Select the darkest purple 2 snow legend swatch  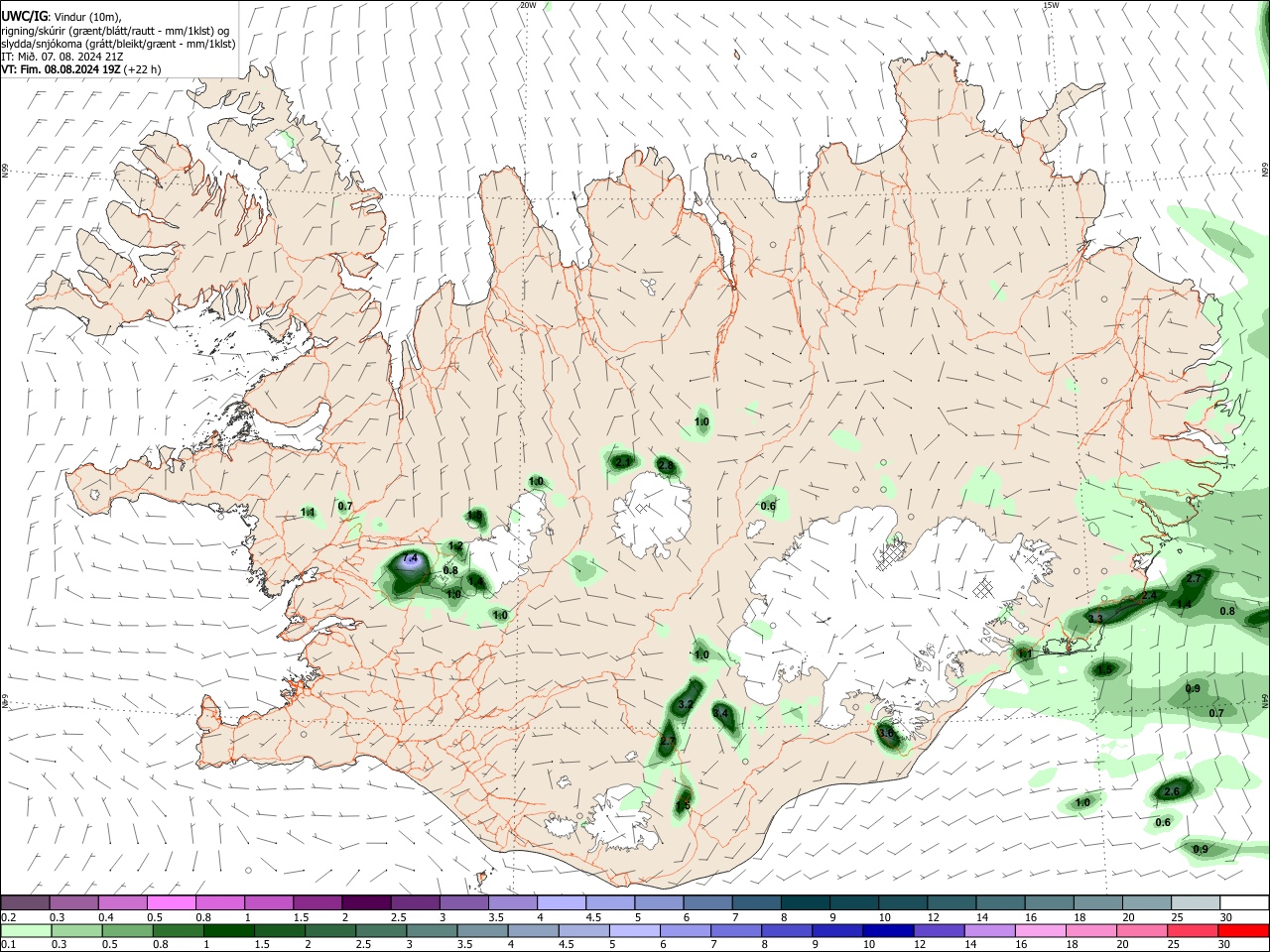click(x=366, y=902)
